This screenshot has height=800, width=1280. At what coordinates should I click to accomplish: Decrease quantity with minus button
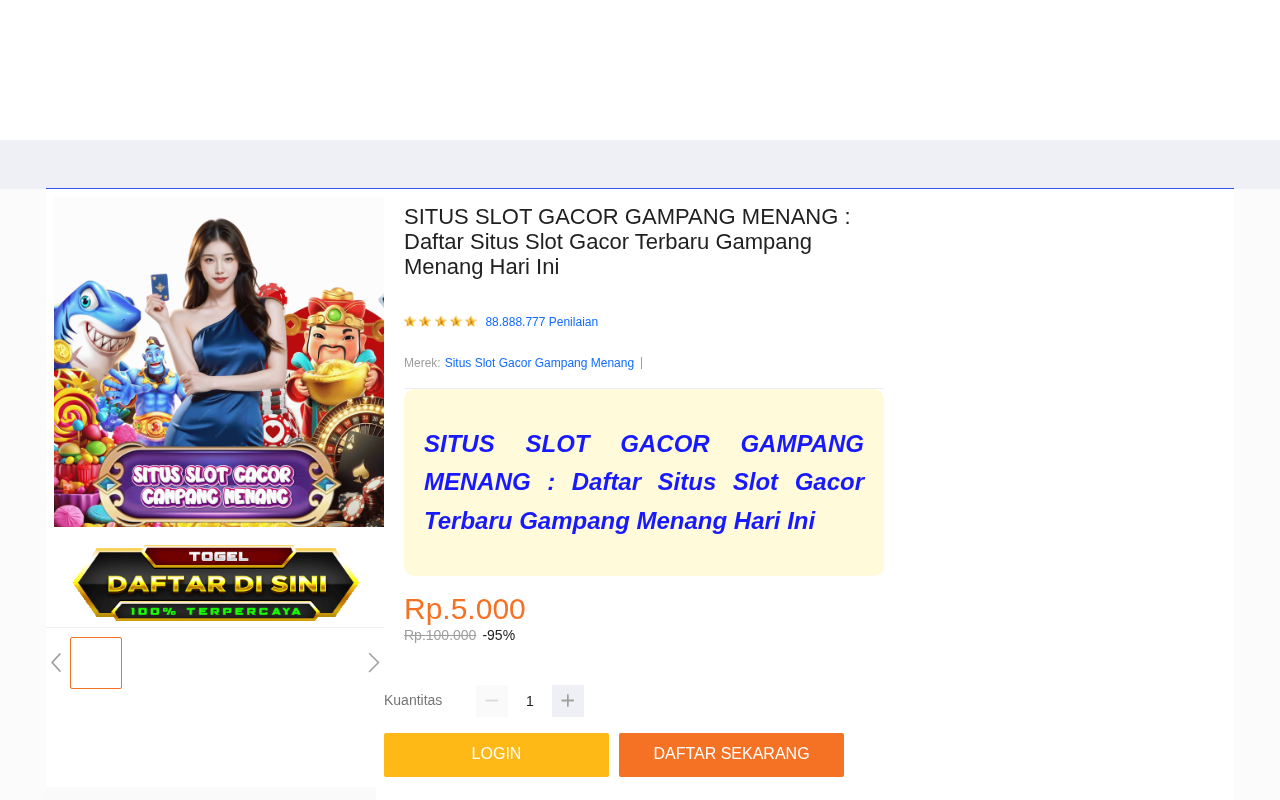492,701
